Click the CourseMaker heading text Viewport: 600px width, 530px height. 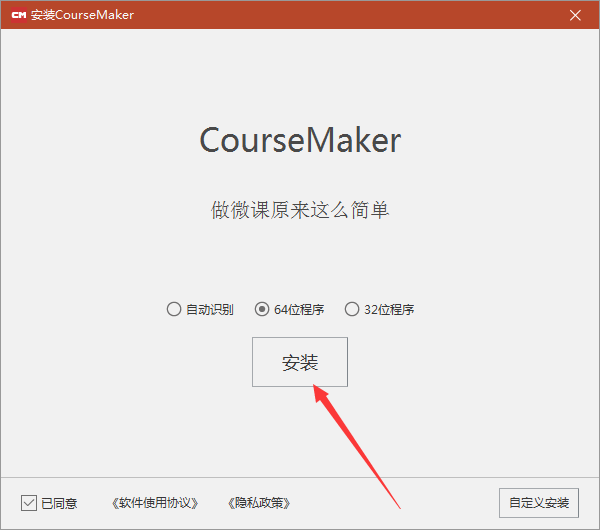(300, 140)
